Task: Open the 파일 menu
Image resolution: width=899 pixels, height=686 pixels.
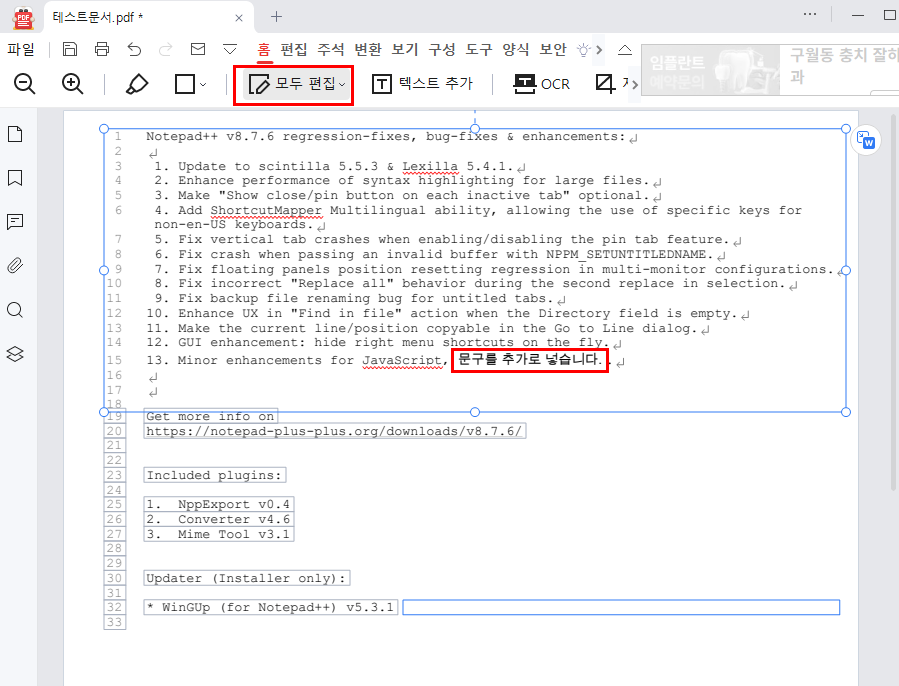Action: click(21, 49)
